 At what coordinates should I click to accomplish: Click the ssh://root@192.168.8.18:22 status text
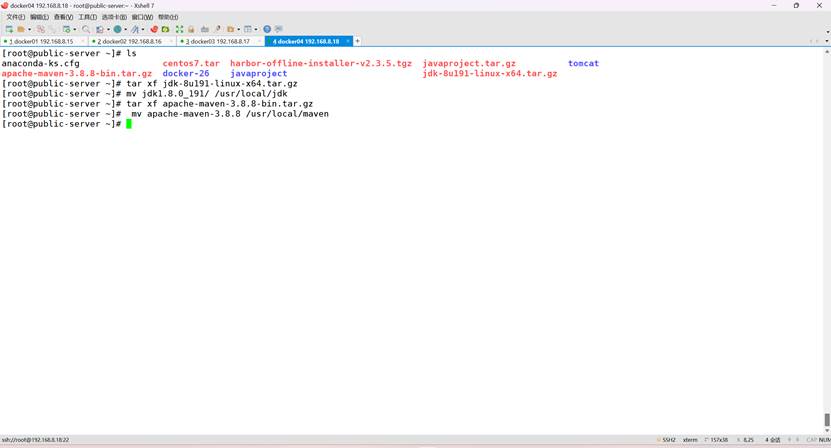pos(36,440)
